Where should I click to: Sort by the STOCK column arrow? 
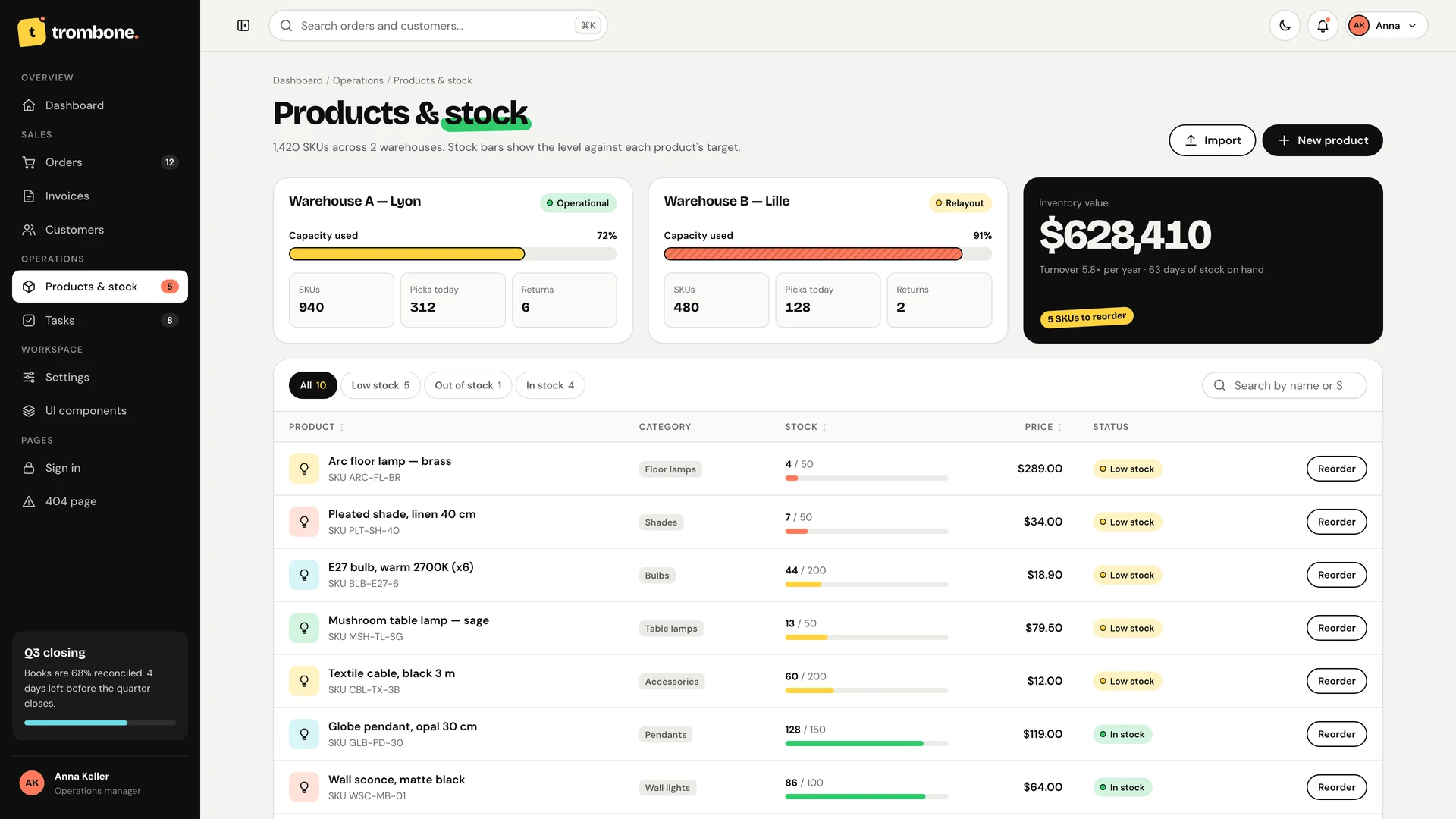coord(824,428)
